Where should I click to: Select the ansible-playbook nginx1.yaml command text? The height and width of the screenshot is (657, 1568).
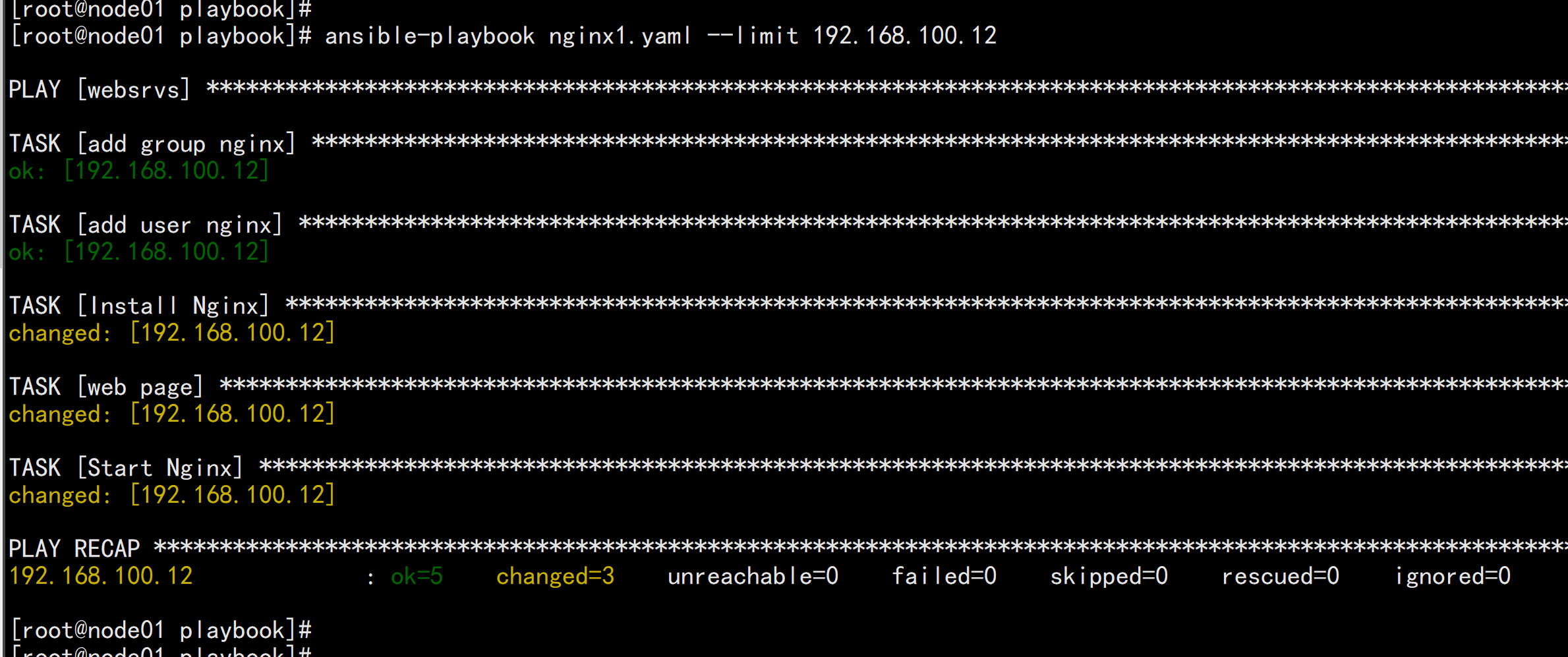tap(508, 36)
